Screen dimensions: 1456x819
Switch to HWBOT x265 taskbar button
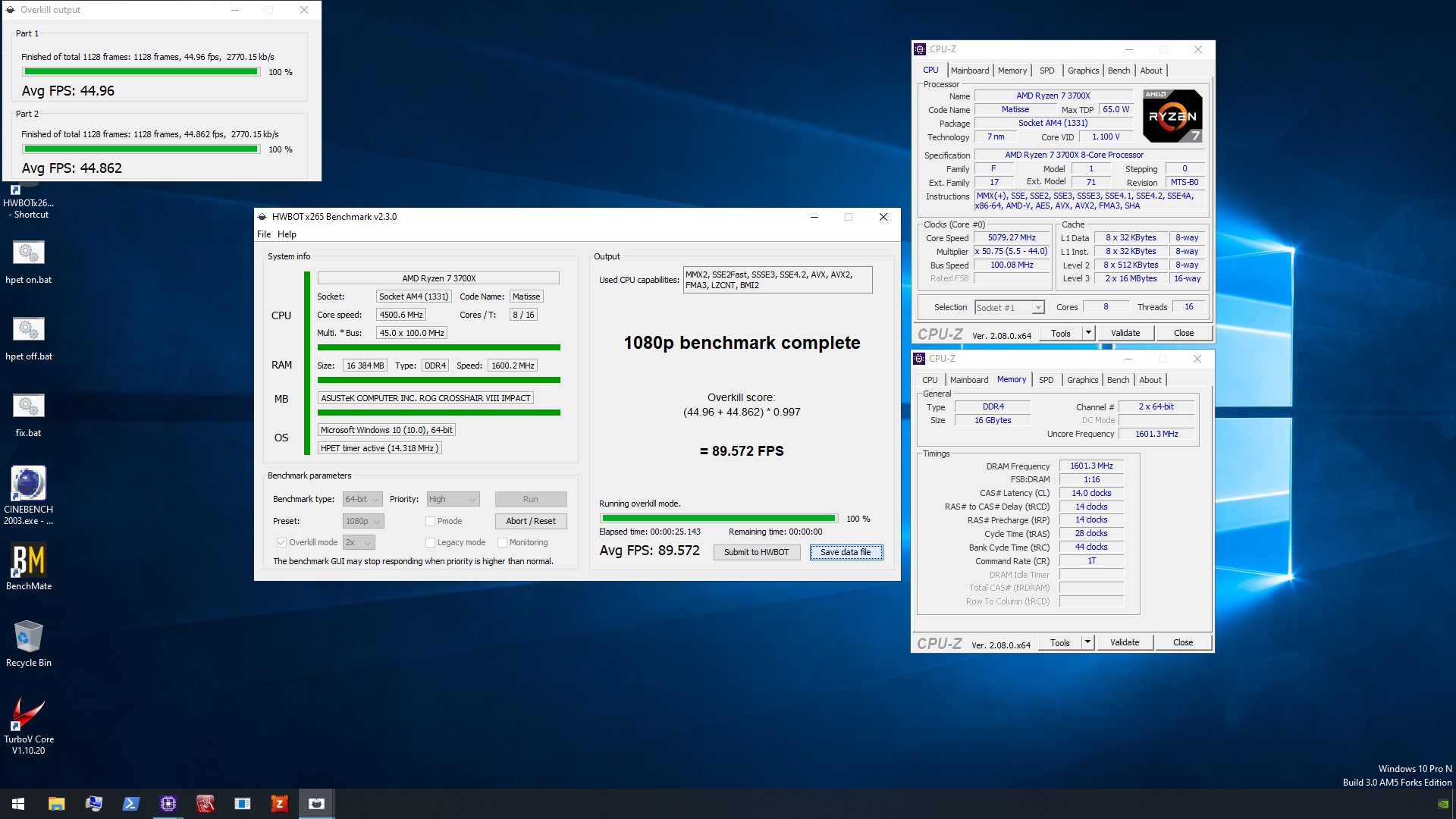(316, 804)
